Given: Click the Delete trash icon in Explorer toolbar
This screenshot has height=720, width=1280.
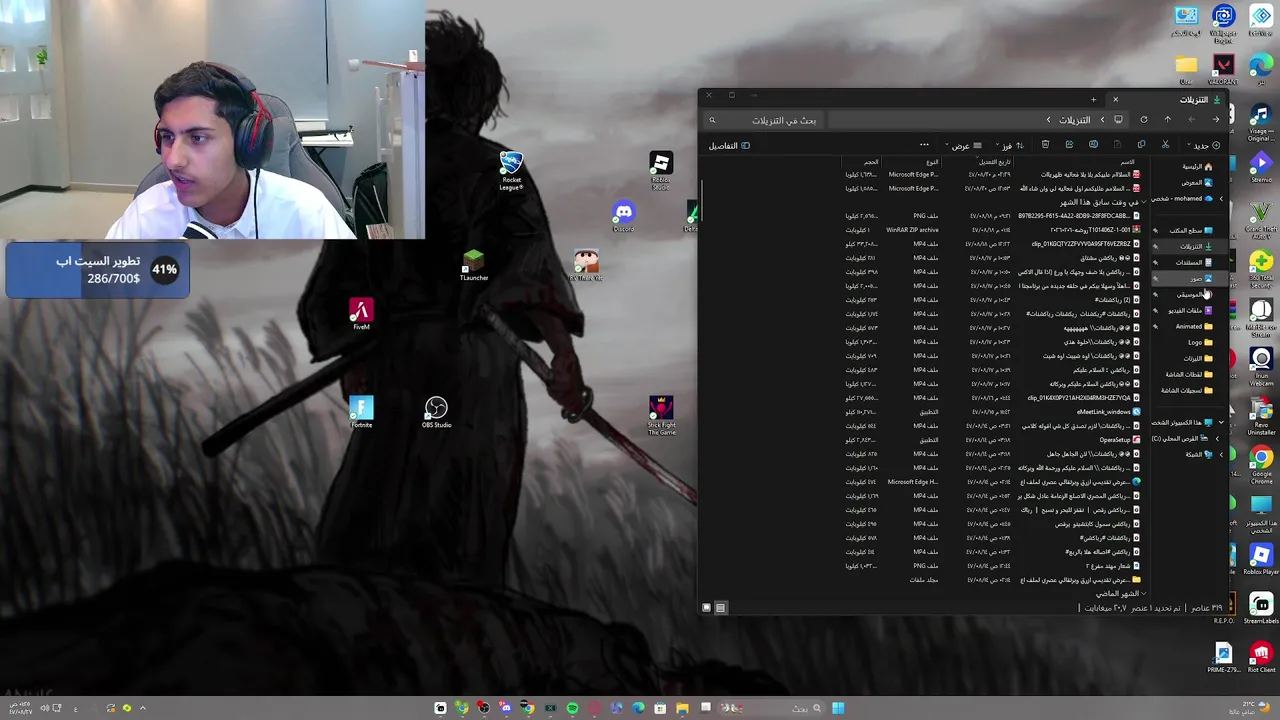Looking at the screenshot, I should click(x=1045, y=146).
